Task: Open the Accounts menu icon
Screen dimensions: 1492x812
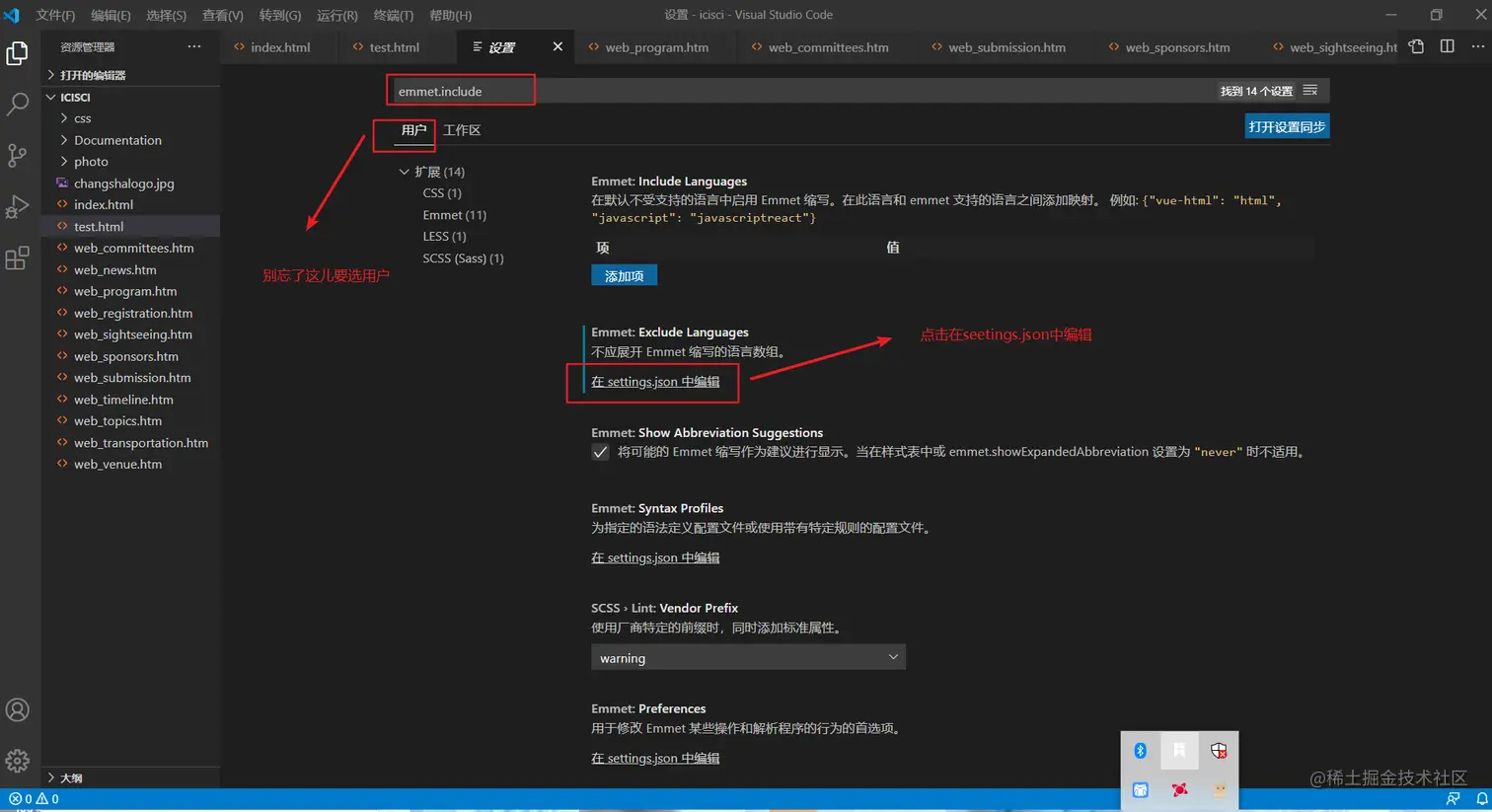Action: click(17, 709)
